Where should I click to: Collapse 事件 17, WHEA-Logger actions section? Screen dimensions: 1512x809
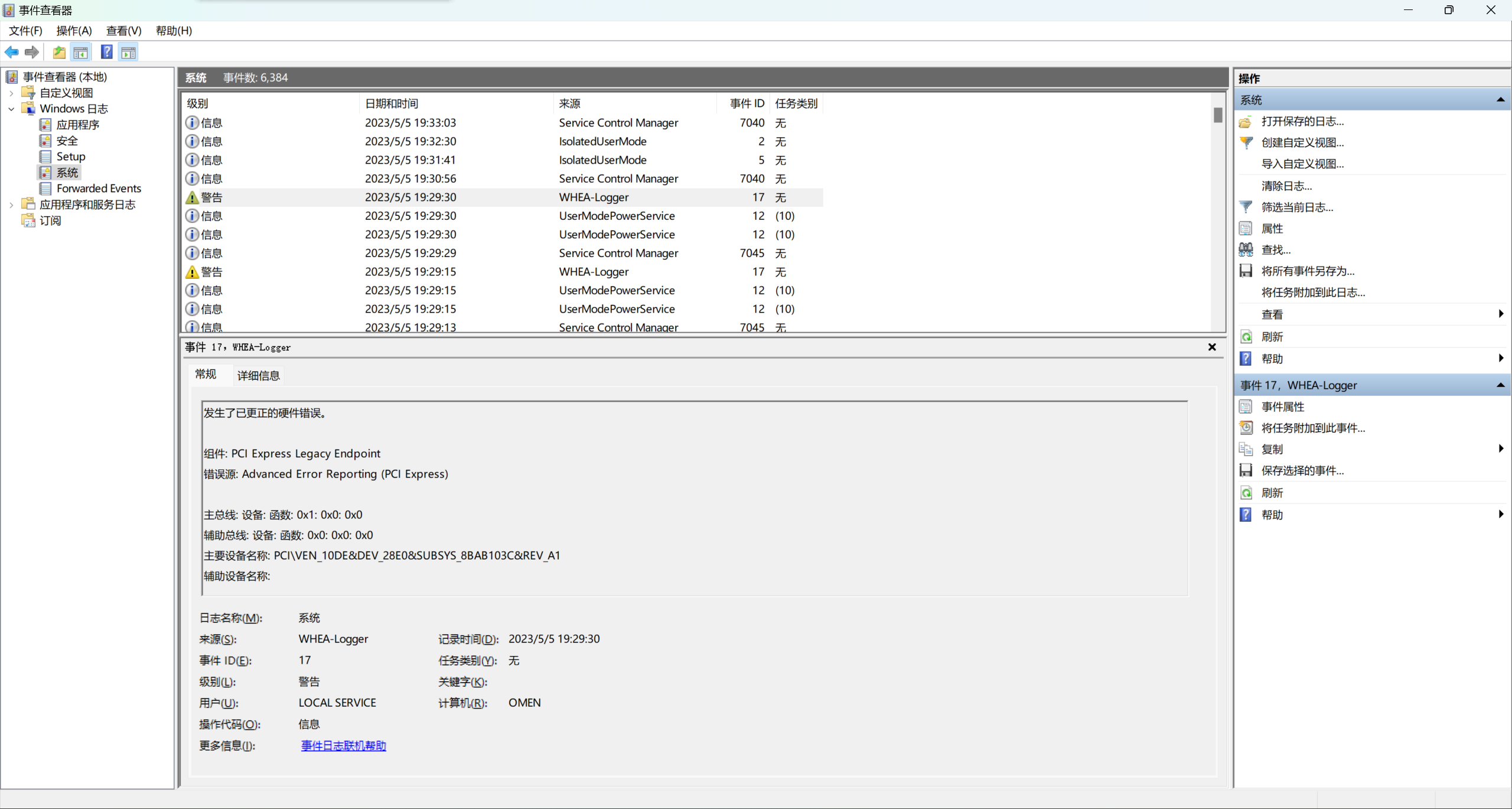pos(1500,385)
